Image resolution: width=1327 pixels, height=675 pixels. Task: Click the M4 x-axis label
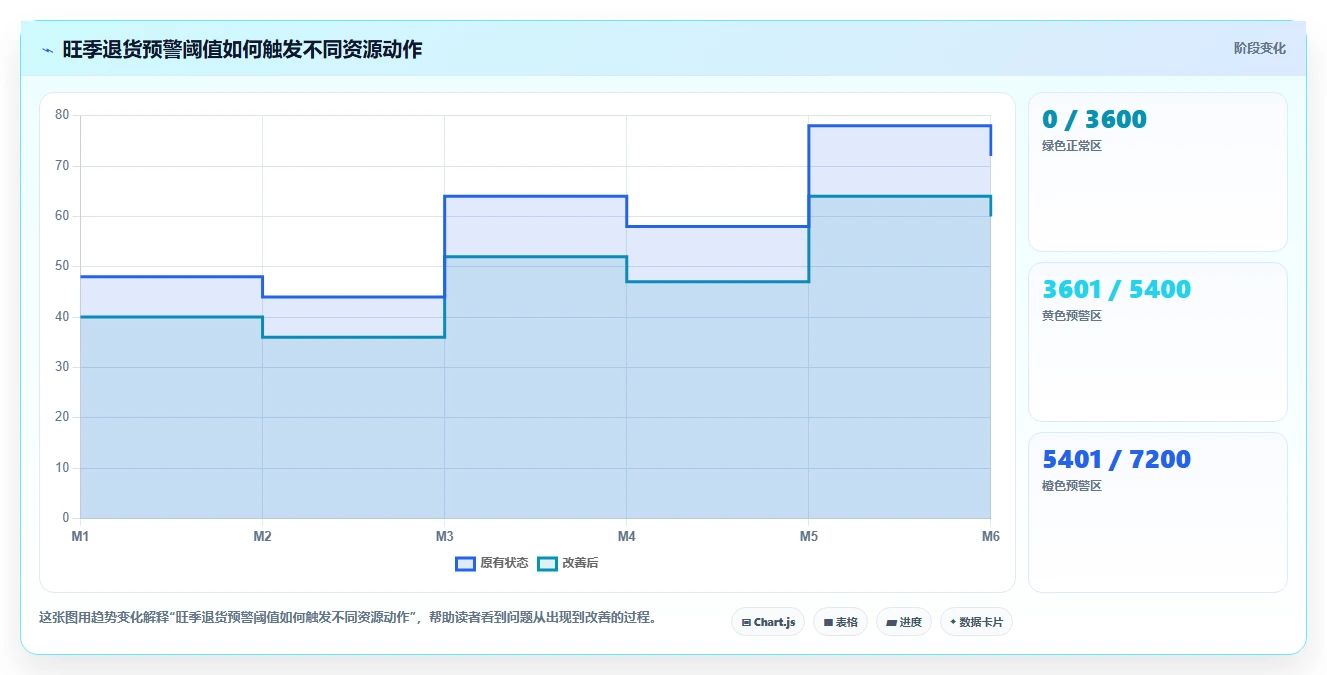coord(626,537)
